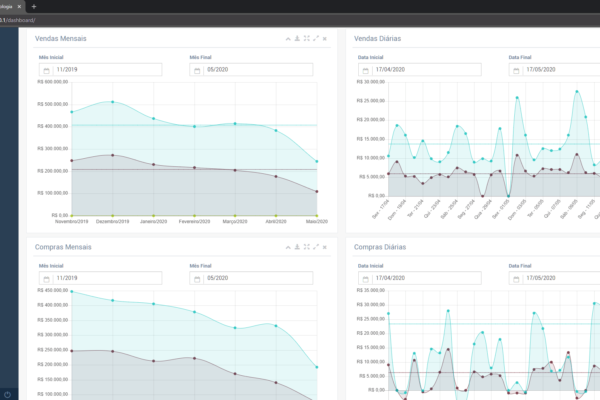Open calendar icon for Vendas Diárias Data Inicial
Screen dimensions: 600x400
365,70
